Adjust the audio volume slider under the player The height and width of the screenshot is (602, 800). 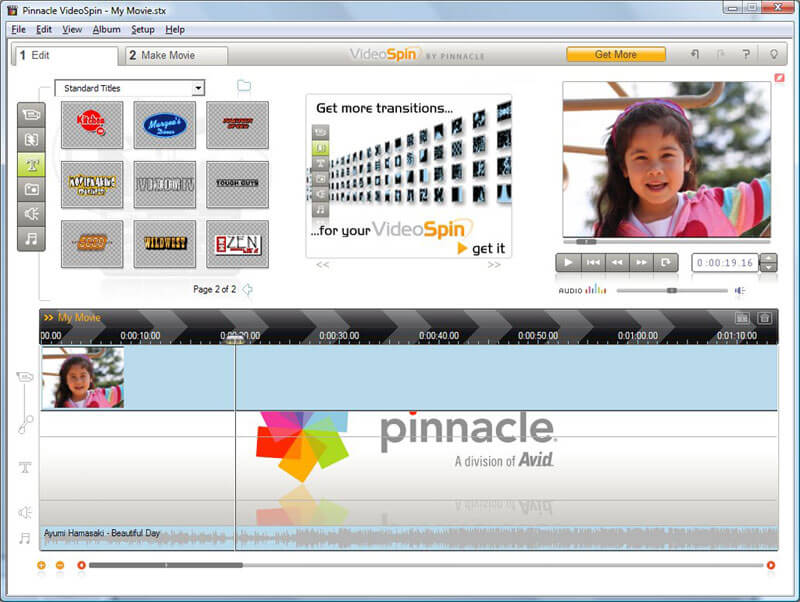click(670, 290)
